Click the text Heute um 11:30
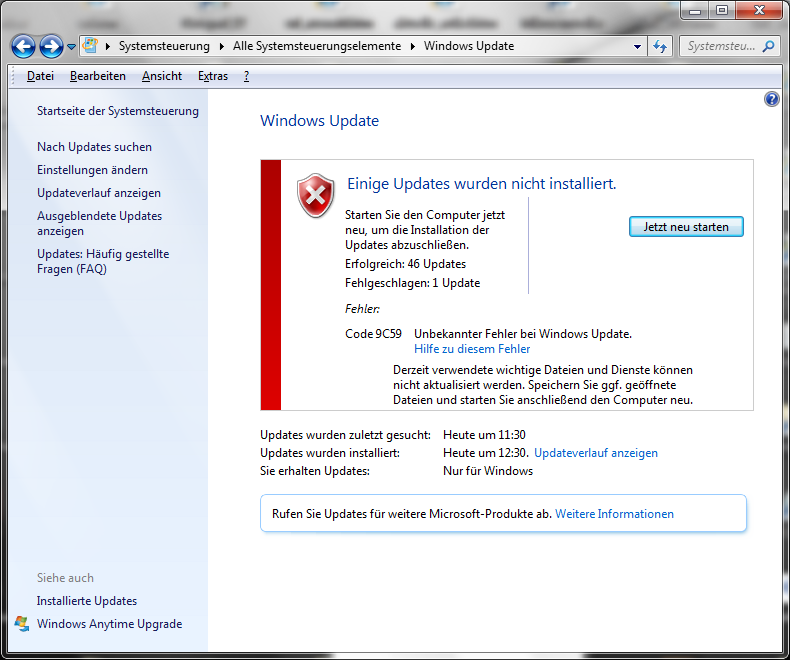The height and width of the screenshot is (660, 790). (484, 435)
